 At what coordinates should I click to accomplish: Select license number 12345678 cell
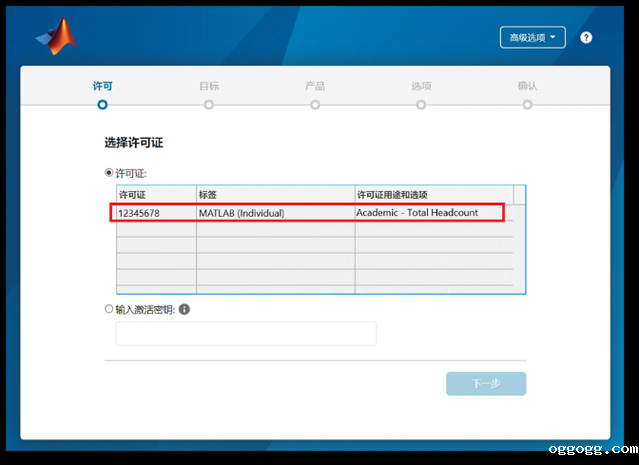pos(156,213)
